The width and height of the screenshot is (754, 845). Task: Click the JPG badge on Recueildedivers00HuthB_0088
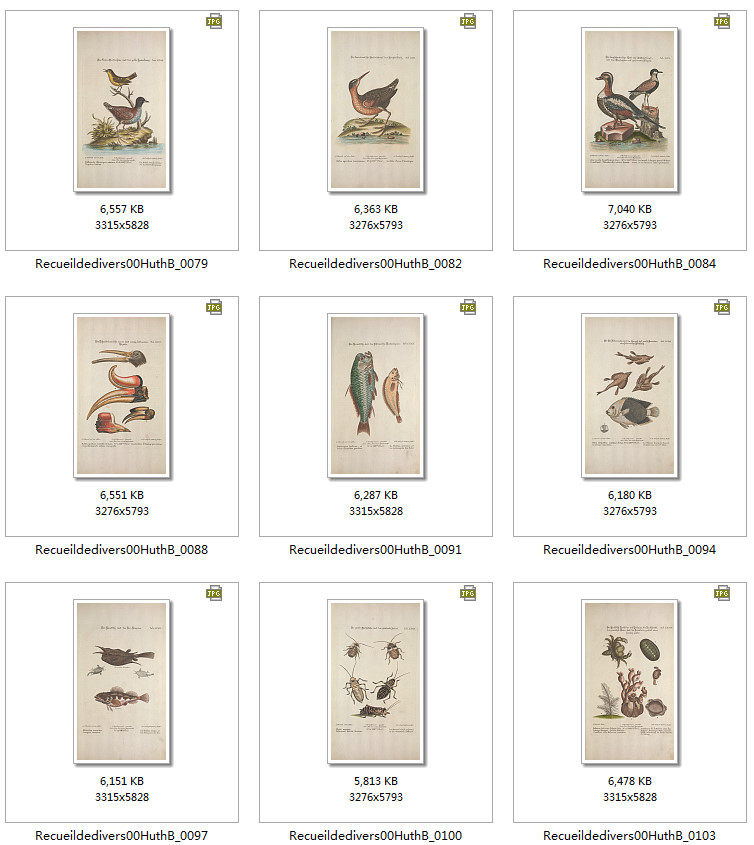[x=214, y=307]
